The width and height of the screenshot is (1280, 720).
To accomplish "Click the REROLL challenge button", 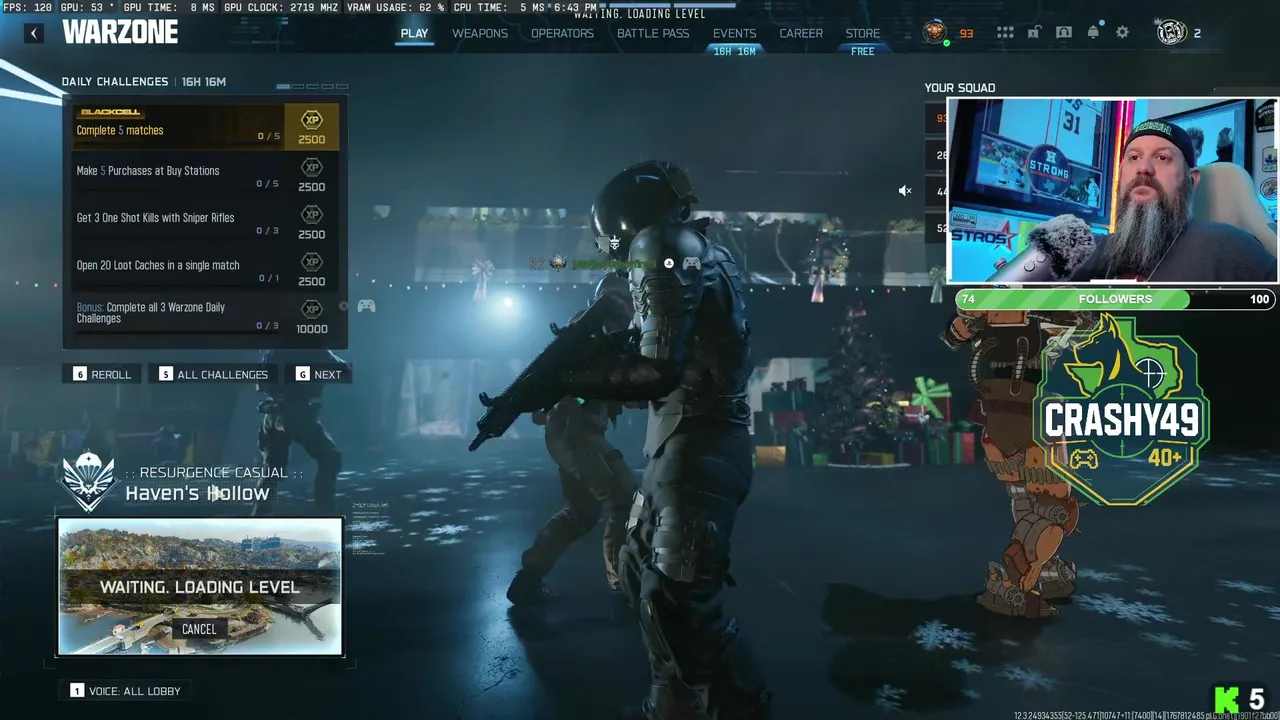I will click(x=102, y=374).
